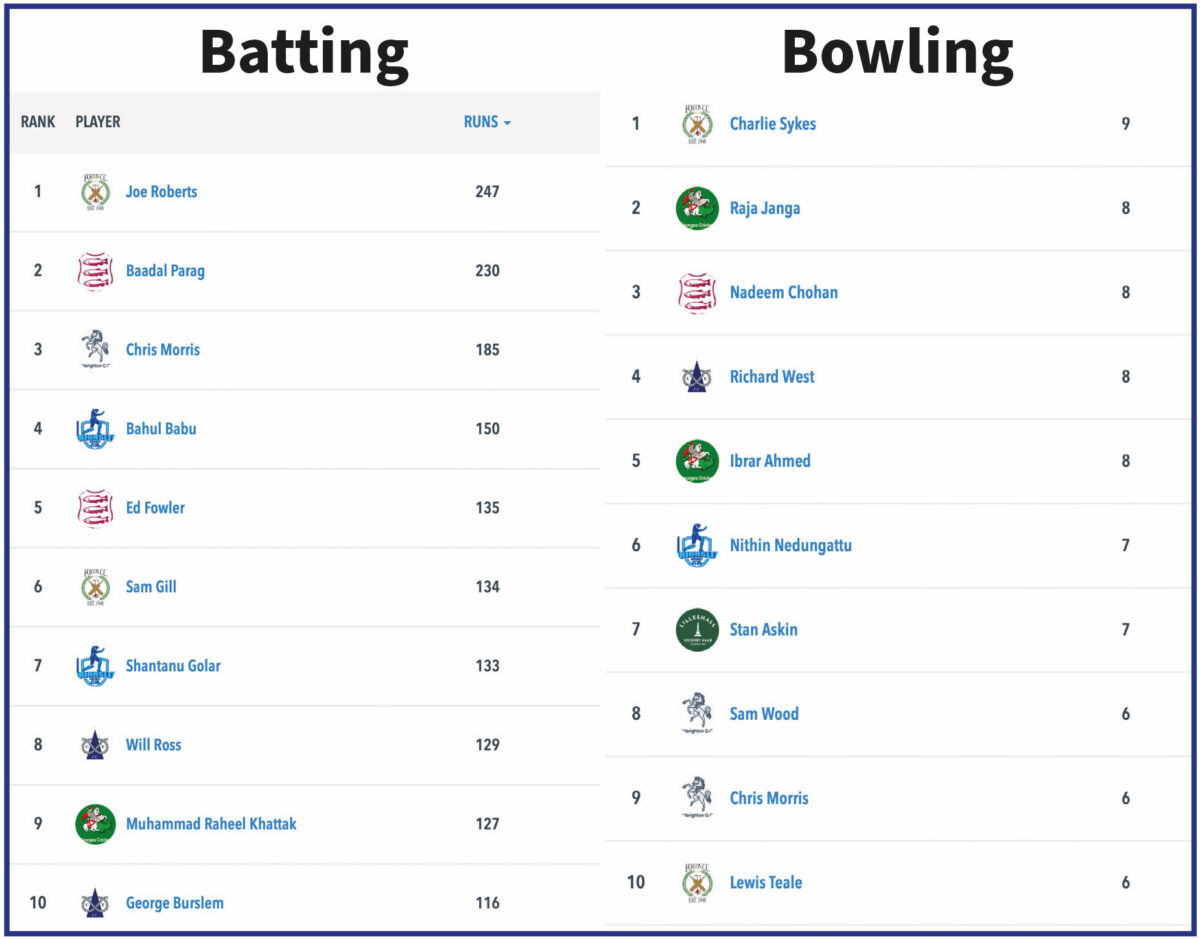The image size is (1200, 939).
Task: Click the club badge next to Baadal Parag
Action: (x=95, y=271)
